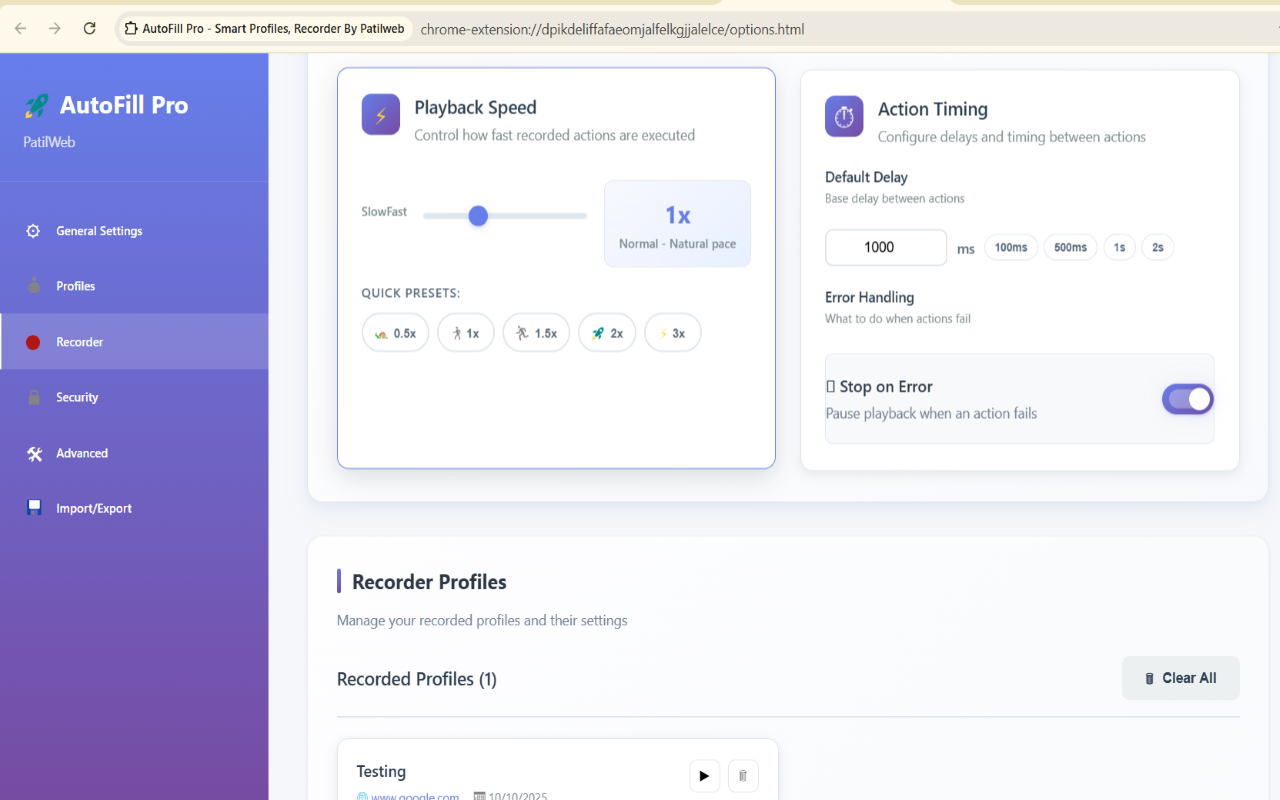The image size is (1280, 800).
Task: Click the red Recorder dot icon
Action: click(33, 342)
